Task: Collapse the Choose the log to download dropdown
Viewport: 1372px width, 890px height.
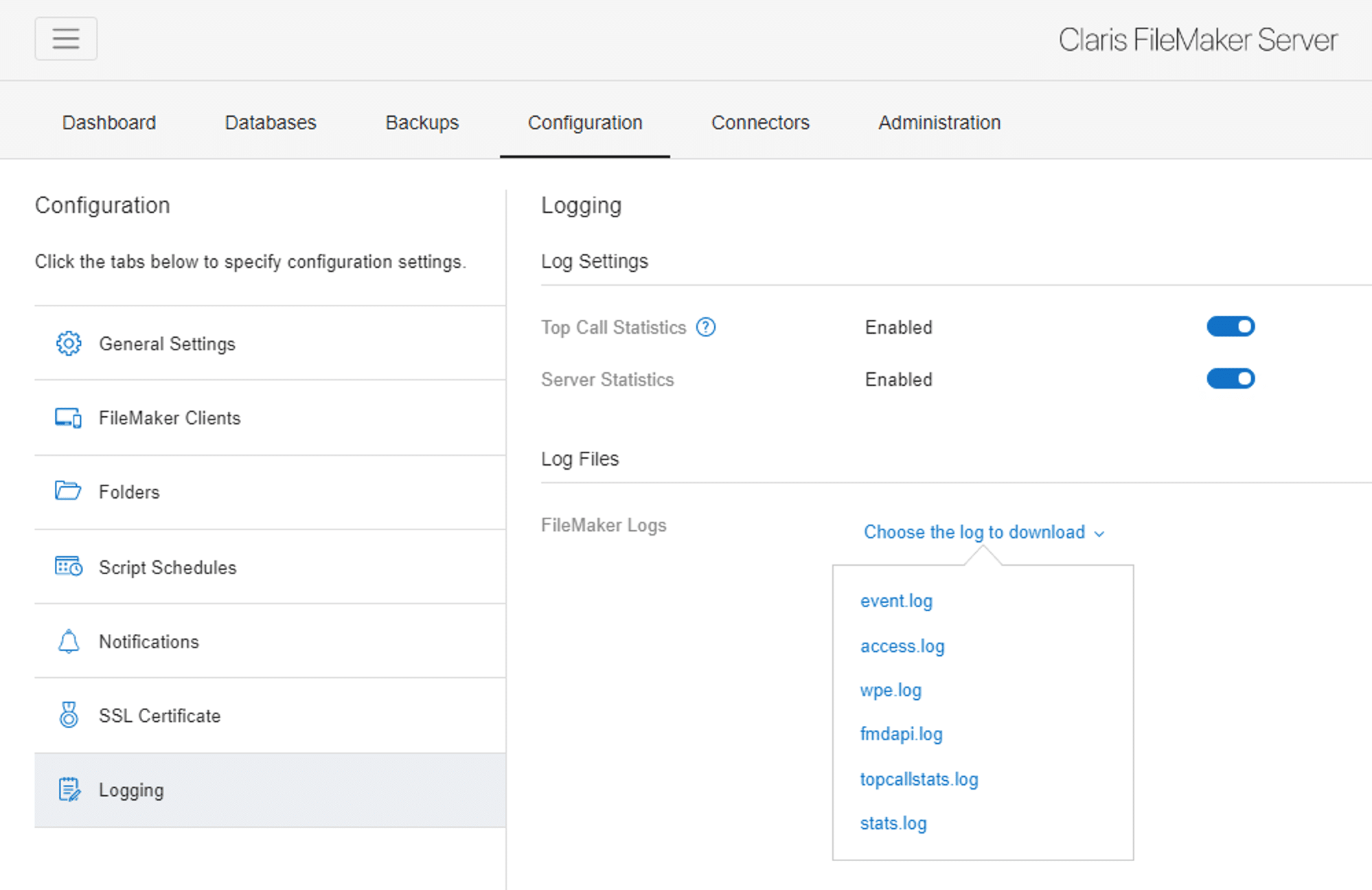Action: 983,532
